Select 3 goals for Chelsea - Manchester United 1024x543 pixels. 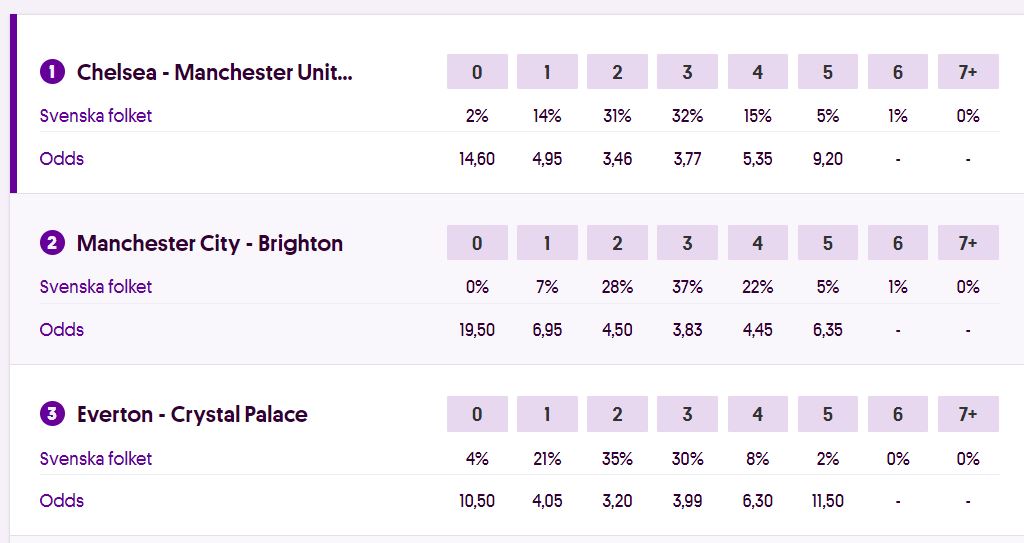tap(687, 72)
